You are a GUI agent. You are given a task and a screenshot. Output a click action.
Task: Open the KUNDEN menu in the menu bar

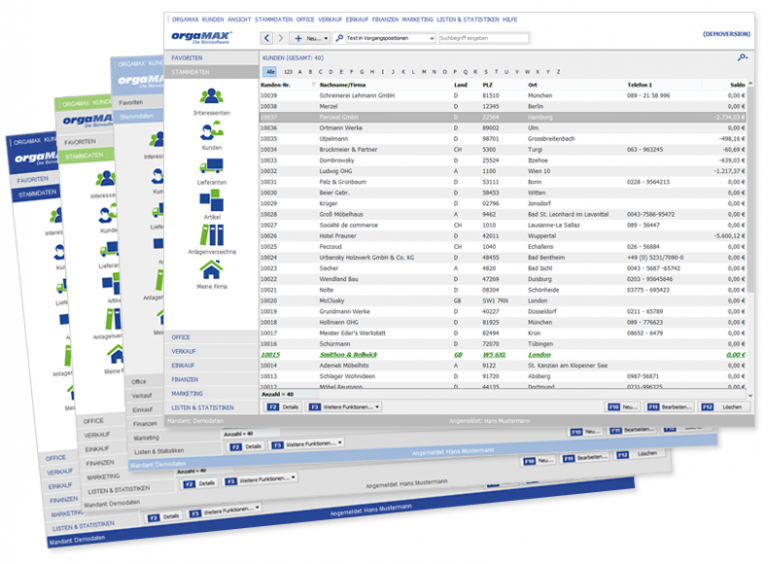[x=213, y=20]
